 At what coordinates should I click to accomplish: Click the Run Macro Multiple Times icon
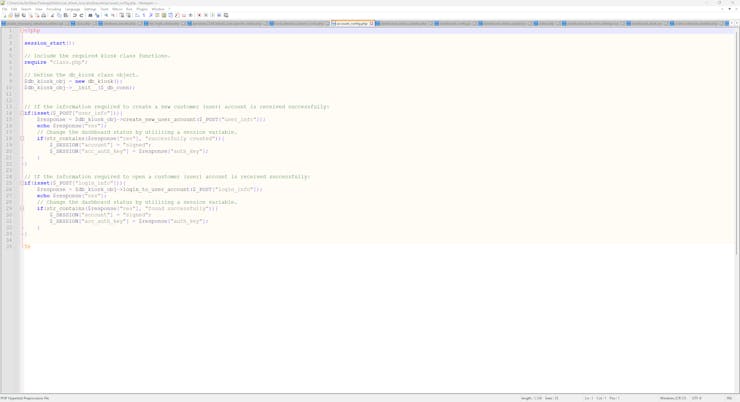[x=219, y=16]
